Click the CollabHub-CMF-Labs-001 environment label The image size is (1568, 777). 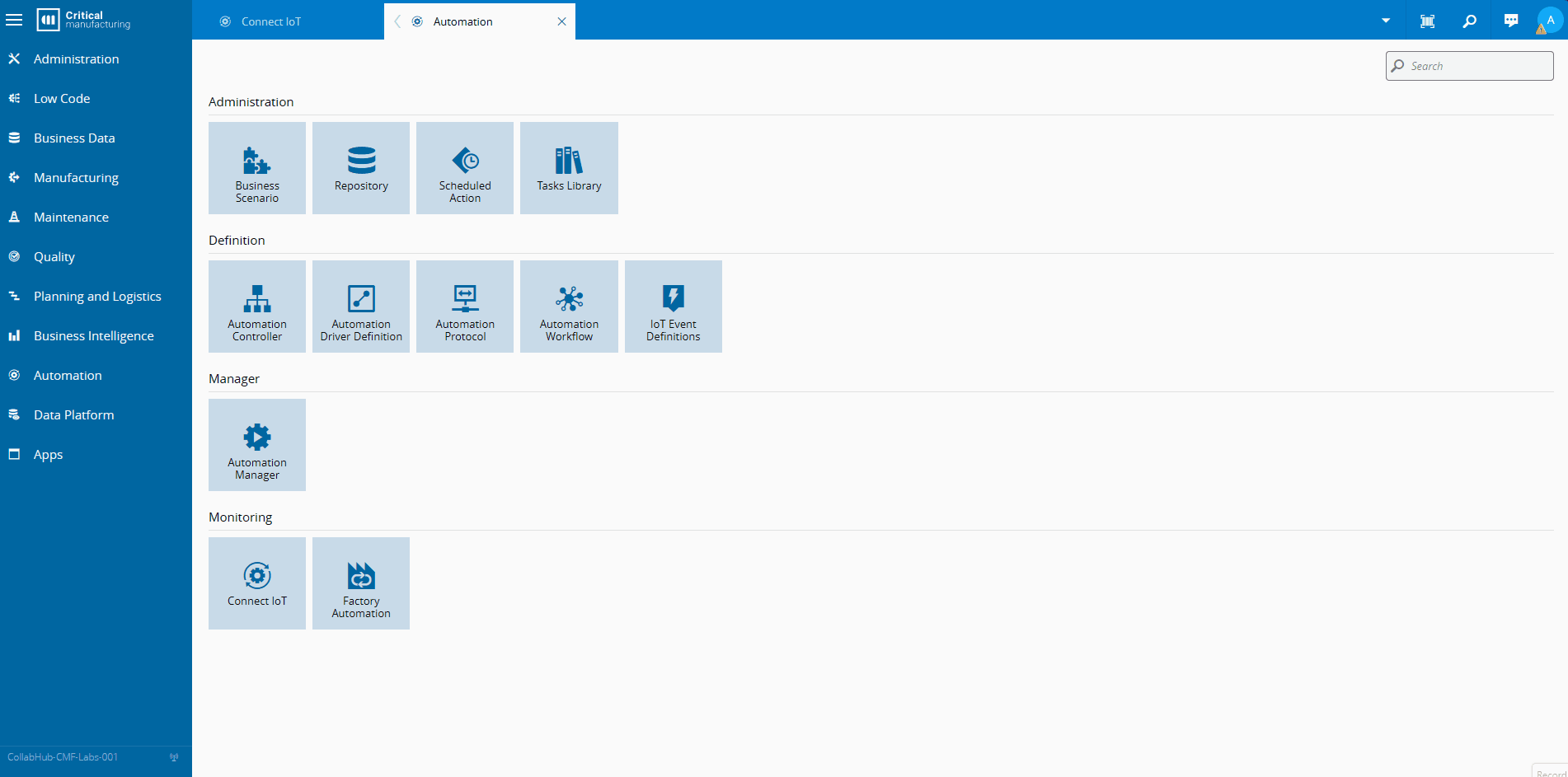[x=63, y=757]
